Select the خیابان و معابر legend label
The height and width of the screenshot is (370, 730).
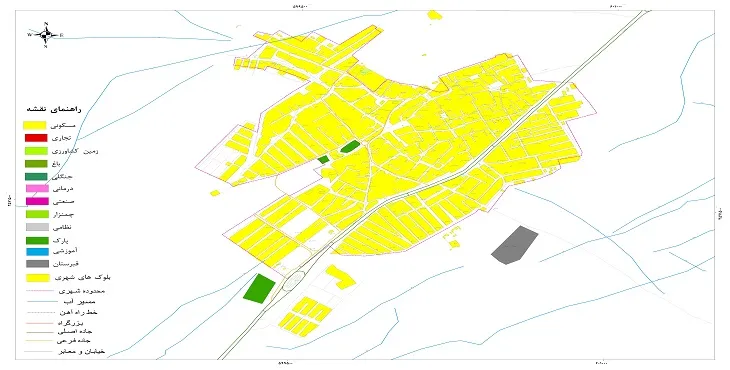(x=81, y=351)
